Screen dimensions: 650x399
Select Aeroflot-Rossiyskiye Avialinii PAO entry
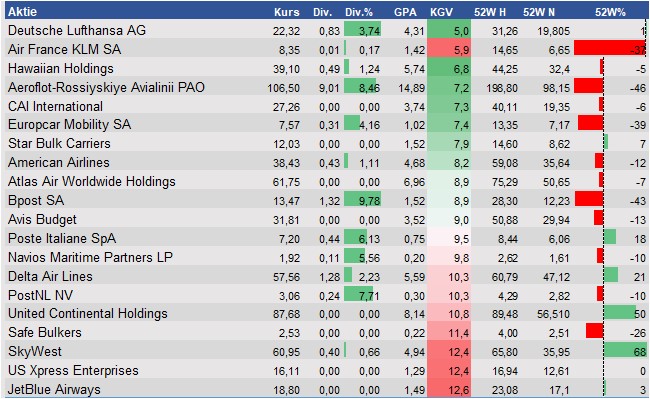106,87
